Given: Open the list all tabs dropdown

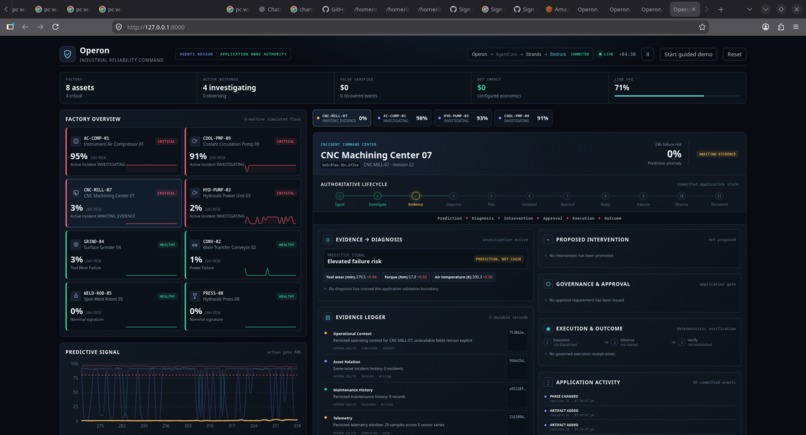Looking at the screenshot, I should tap(749, 9).
